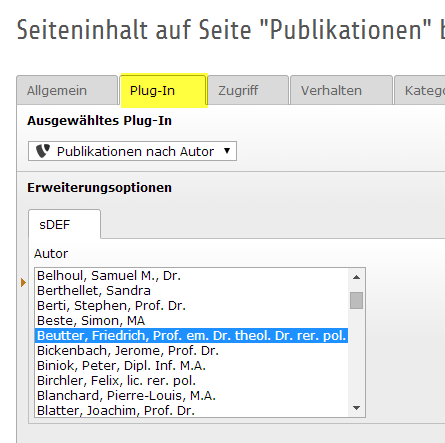Click the author list scrollbar thumb

(356, 301)
